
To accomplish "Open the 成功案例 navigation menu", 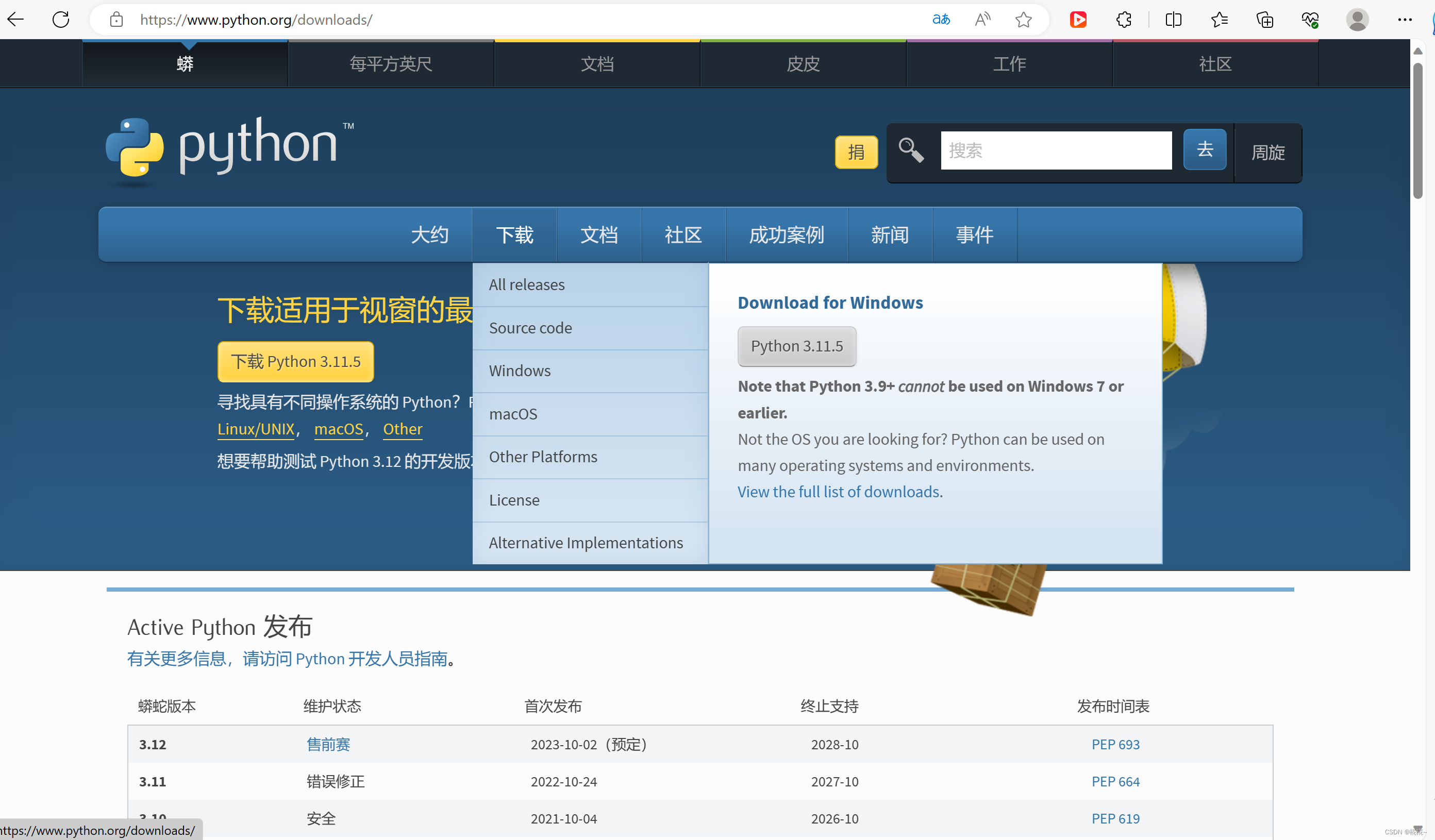I will [x=787, y=234].
